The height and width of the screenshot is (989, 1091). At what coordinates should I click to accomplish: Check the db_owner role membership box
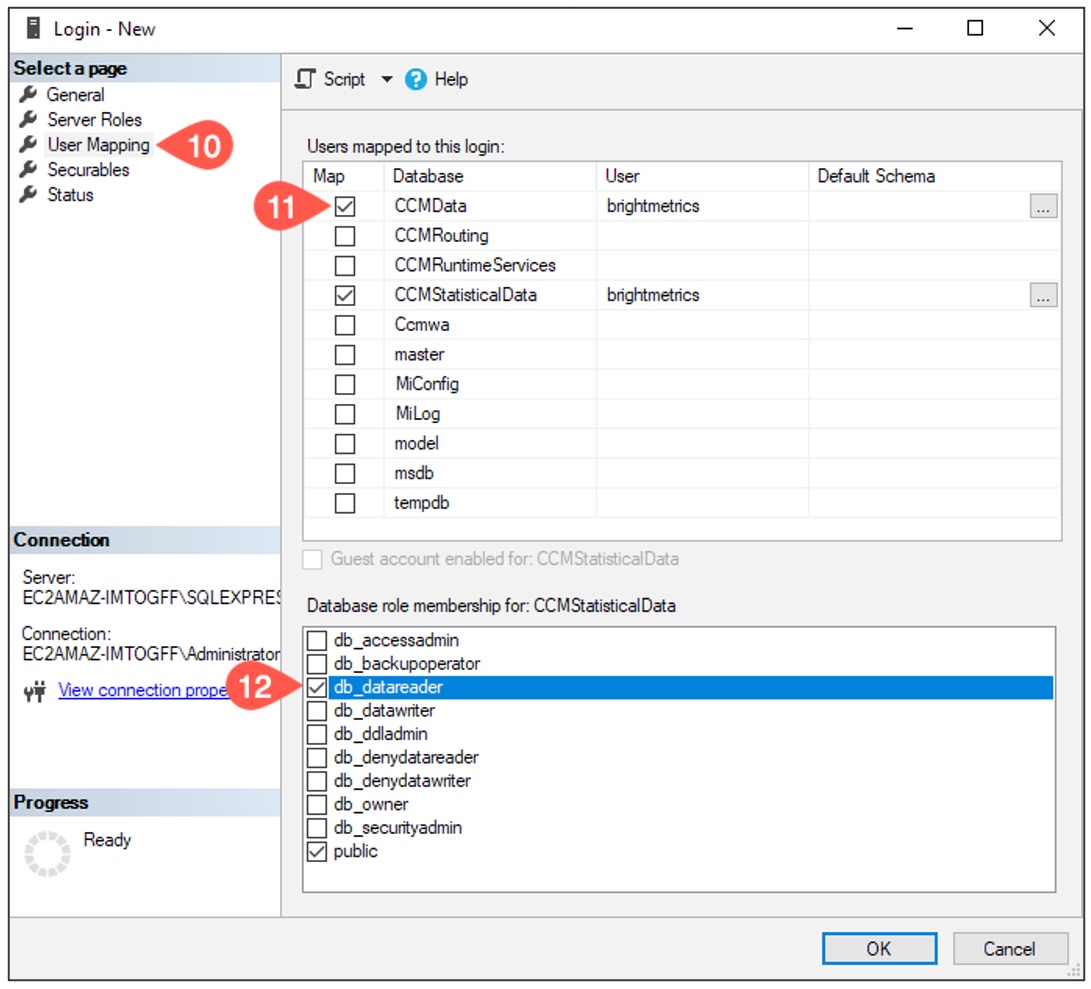click(x=317, y=804)
